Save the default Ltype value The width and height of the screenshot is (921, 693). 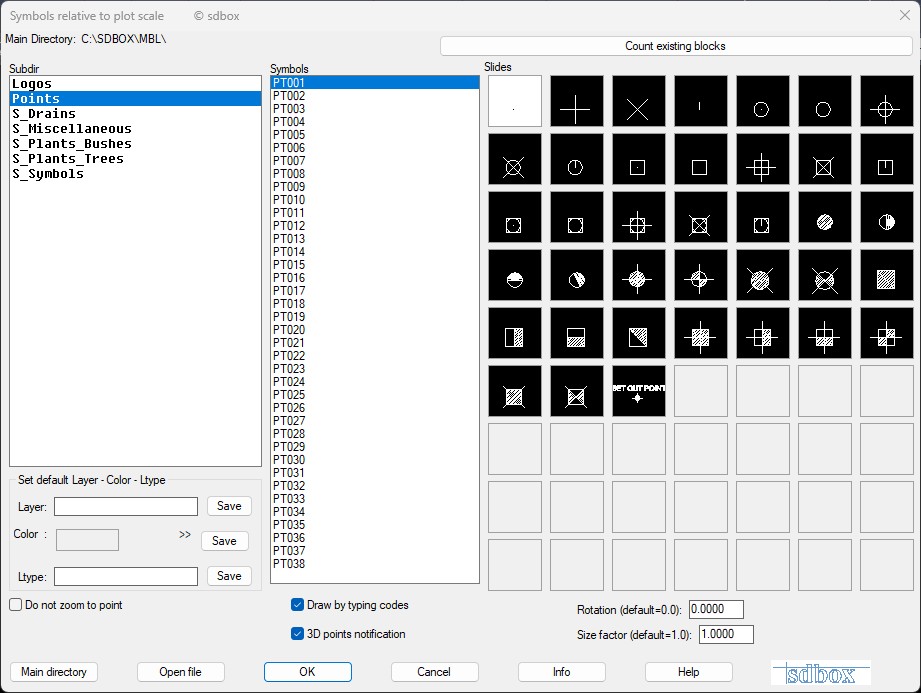[229, 576]
